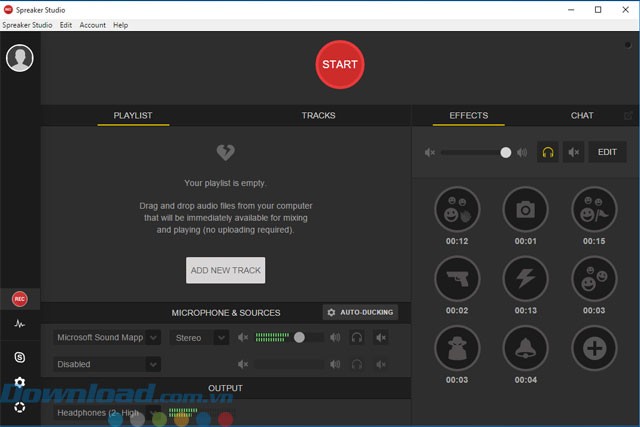Click Disabled row low-volume speaker icon
The image size is (640, 427).
(x=243, y=364)
